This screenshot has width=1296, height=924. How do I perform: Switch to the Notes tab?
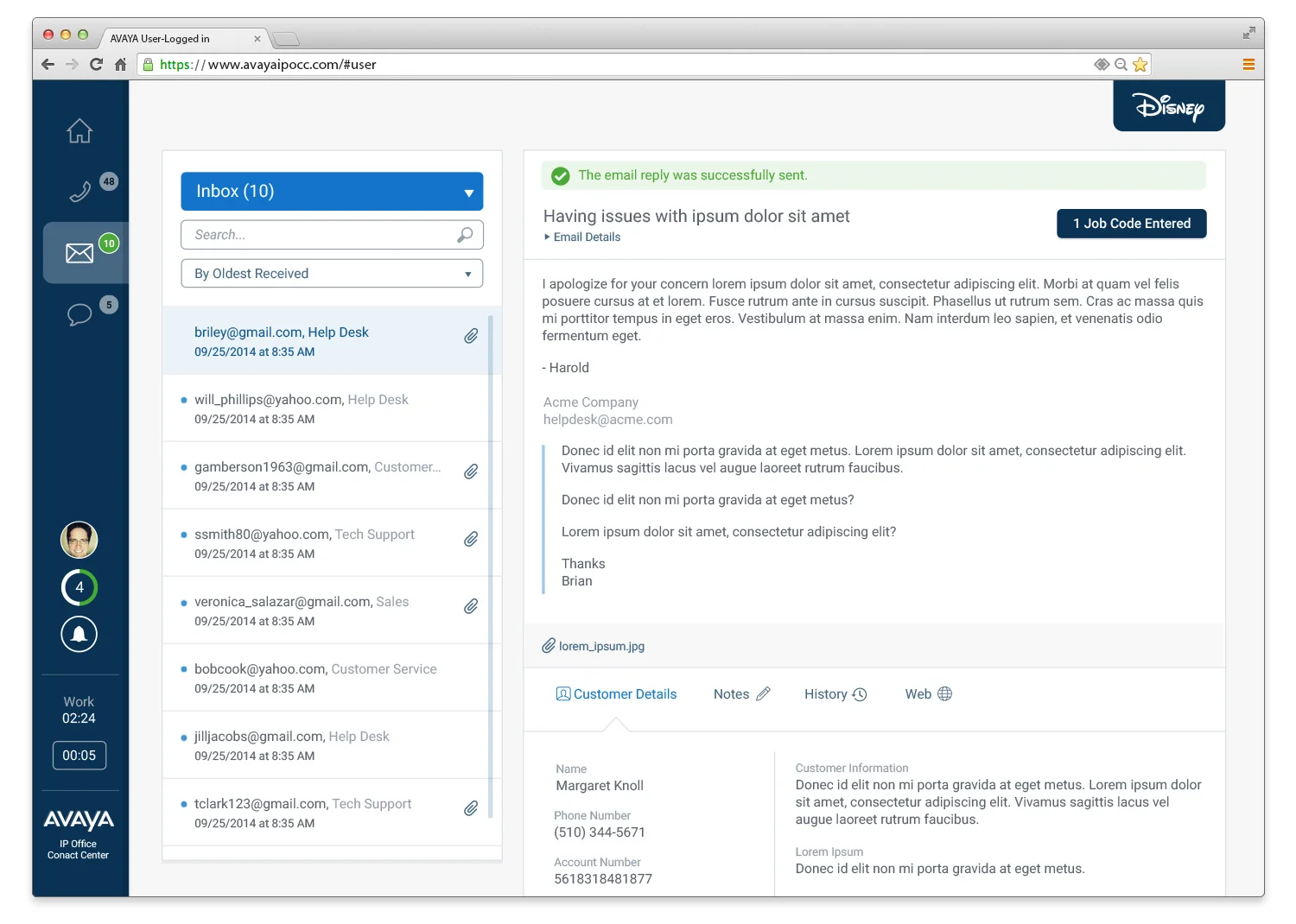[x=741, y=694]
